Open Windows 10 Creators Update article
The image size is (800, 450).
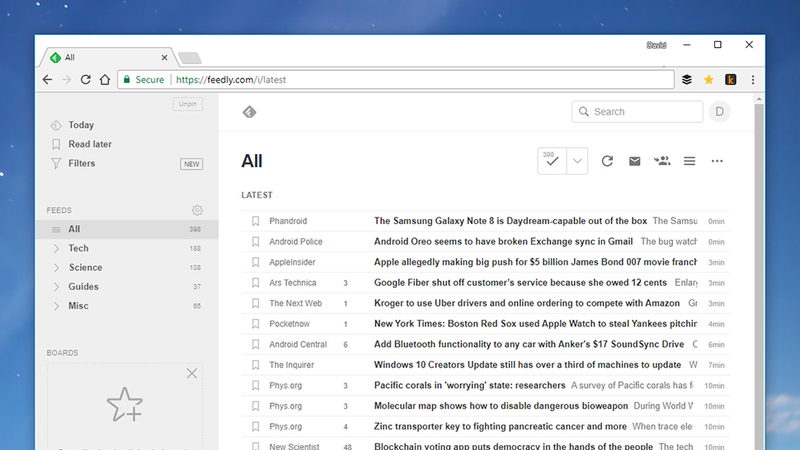[x=528, y=365]
